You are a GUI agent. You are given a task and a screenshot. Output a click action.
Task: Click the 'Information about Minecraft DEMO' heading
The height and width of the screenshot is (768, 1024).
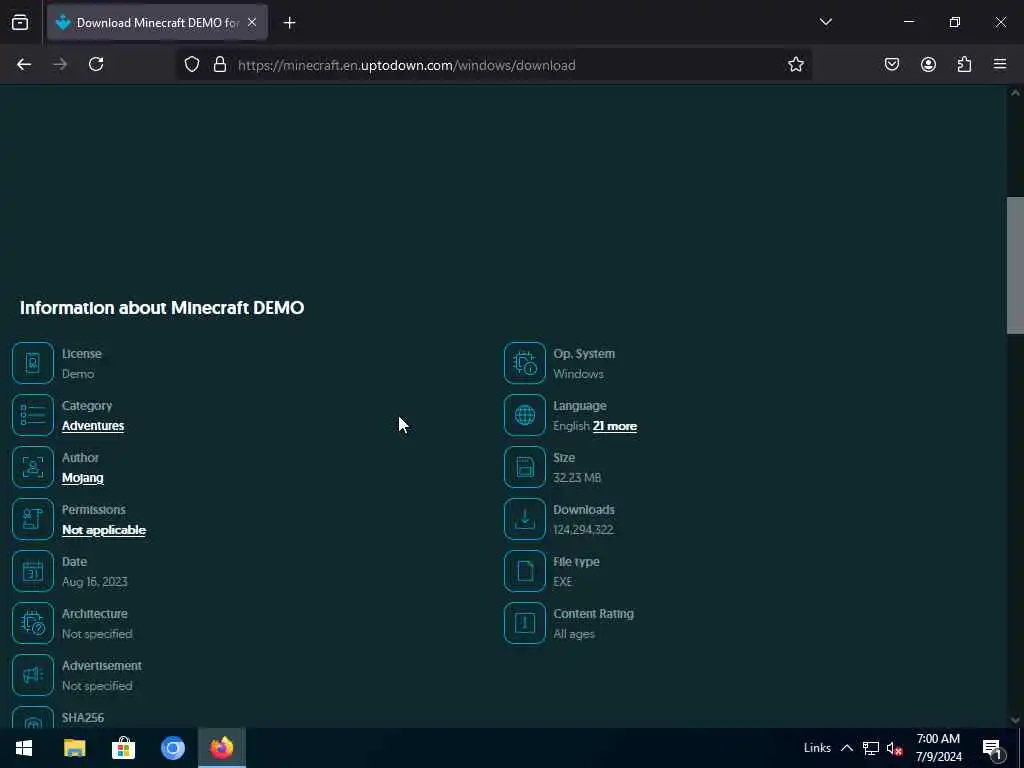point(162,308)
